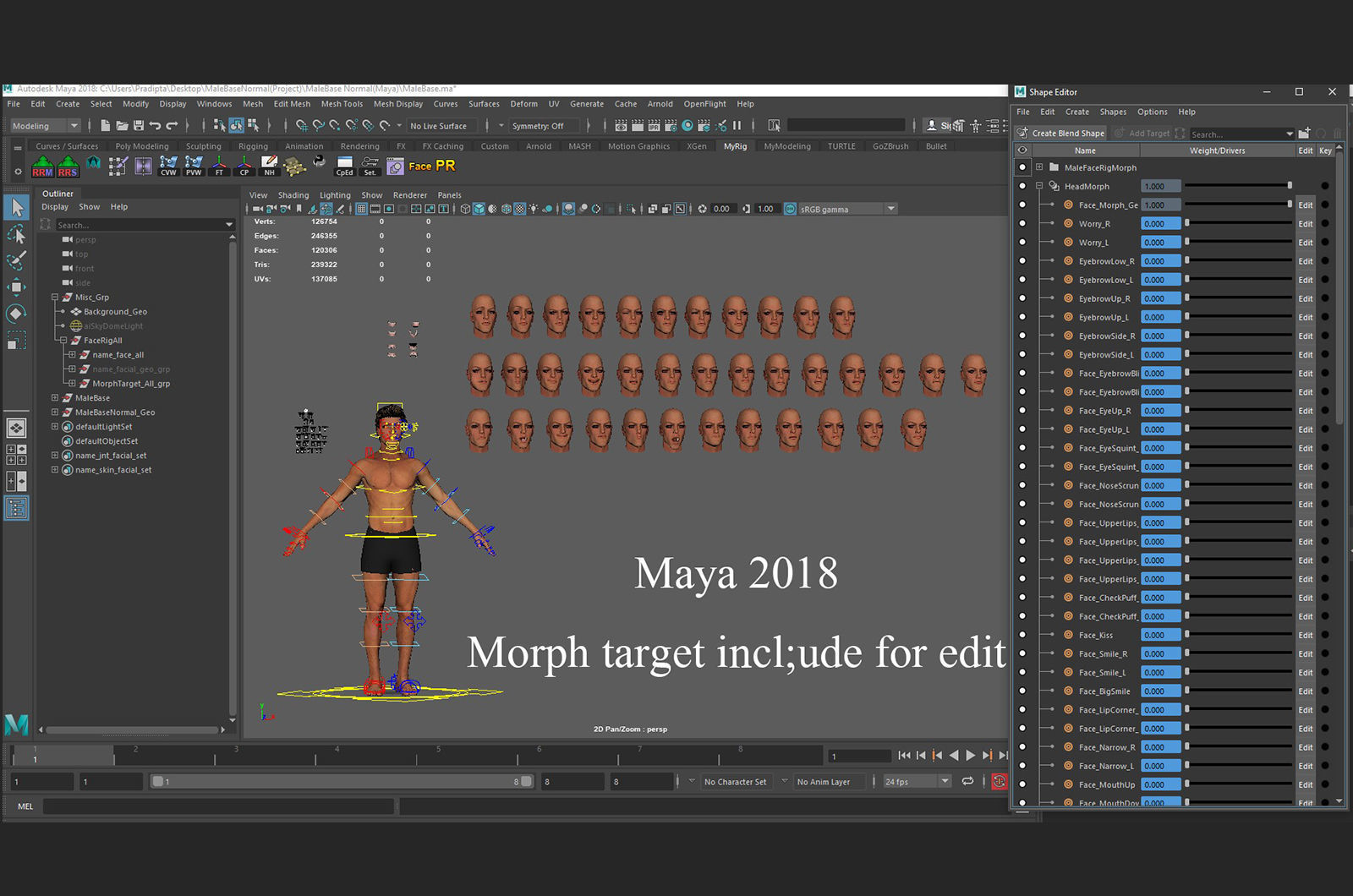Switch to the Rigging shelf tab
Image resolution: width=1353 pixels, height=896 pixels.
point(253,146)
